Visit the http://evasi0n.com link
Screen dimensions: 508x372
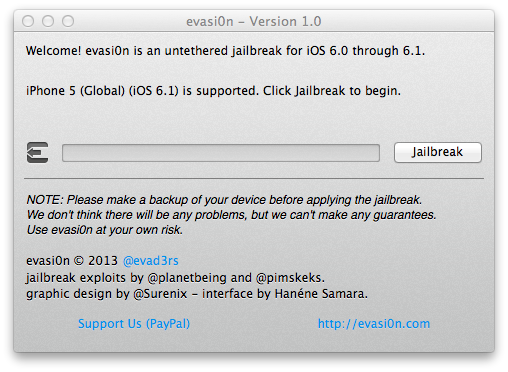374,324
